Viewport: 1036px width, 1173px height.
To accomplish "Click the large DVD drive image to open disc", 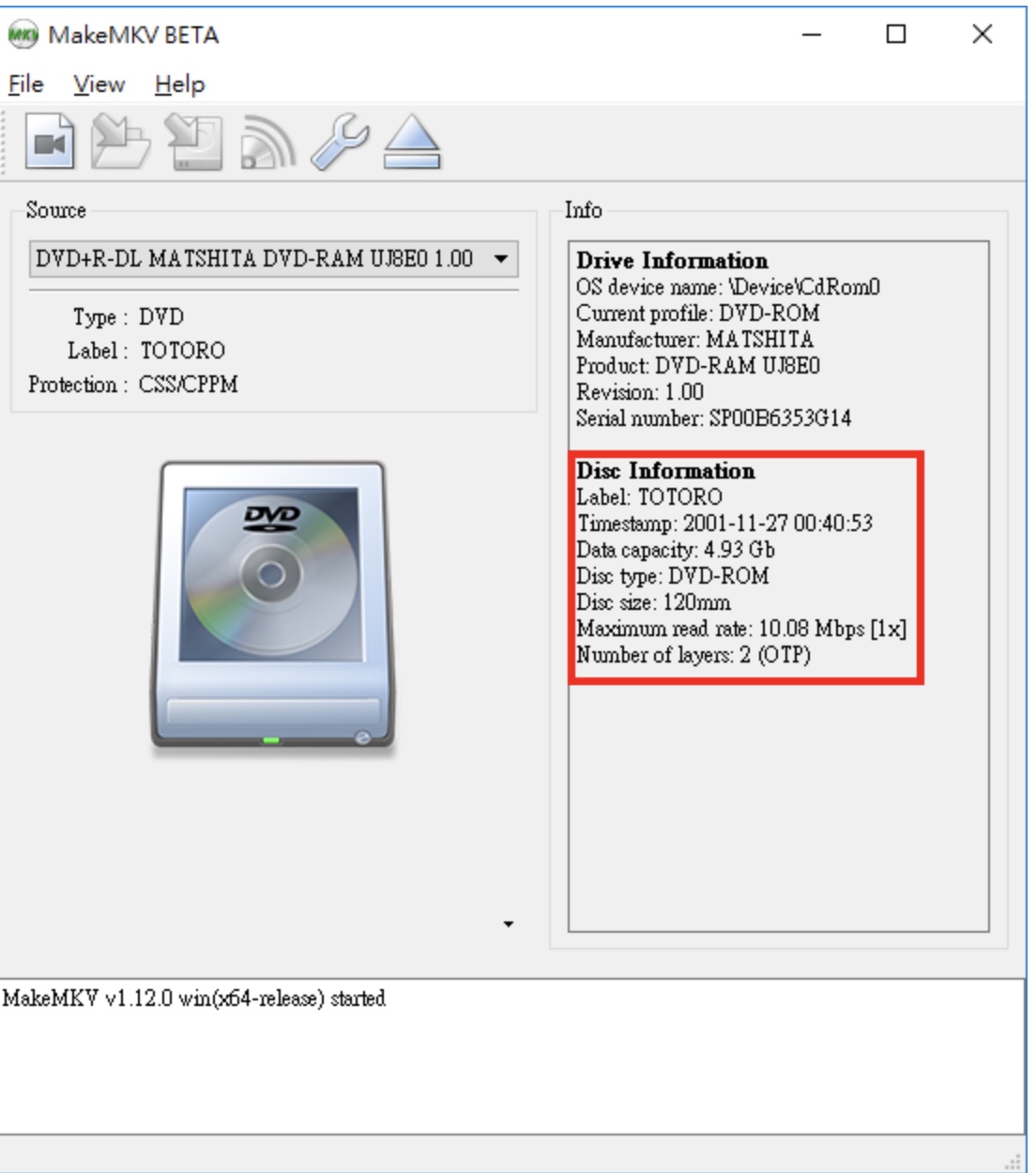I will click(271, 606).
